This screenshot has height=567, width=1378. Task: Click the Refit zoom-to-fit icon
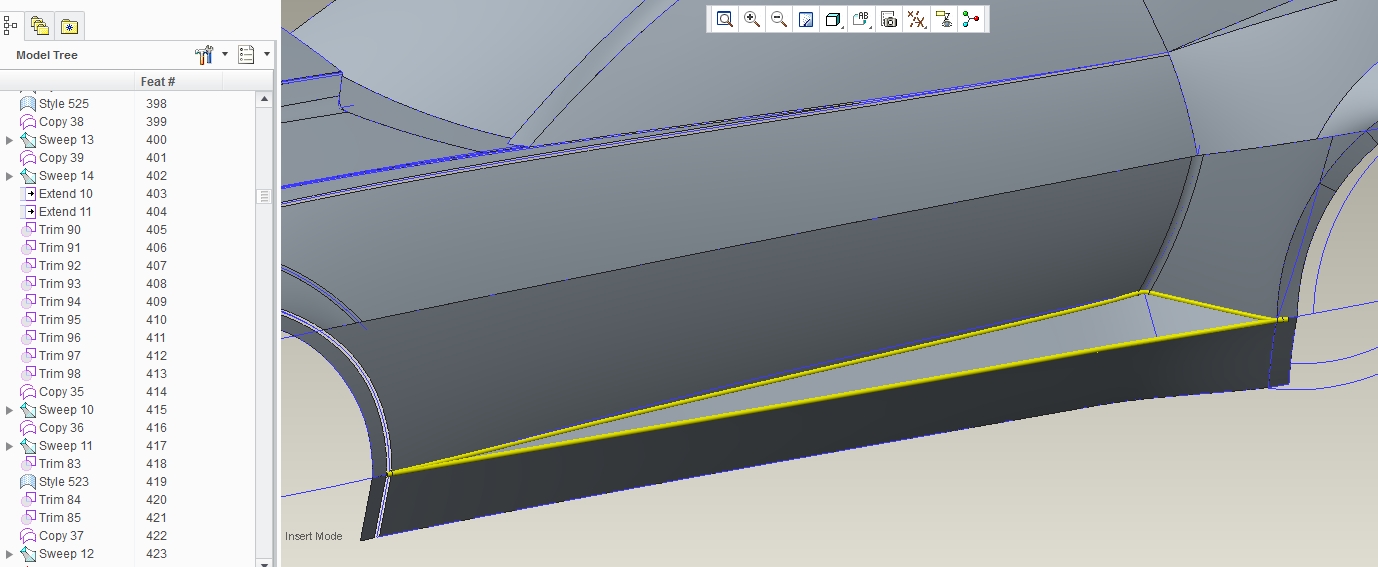(x=725, y=19)
